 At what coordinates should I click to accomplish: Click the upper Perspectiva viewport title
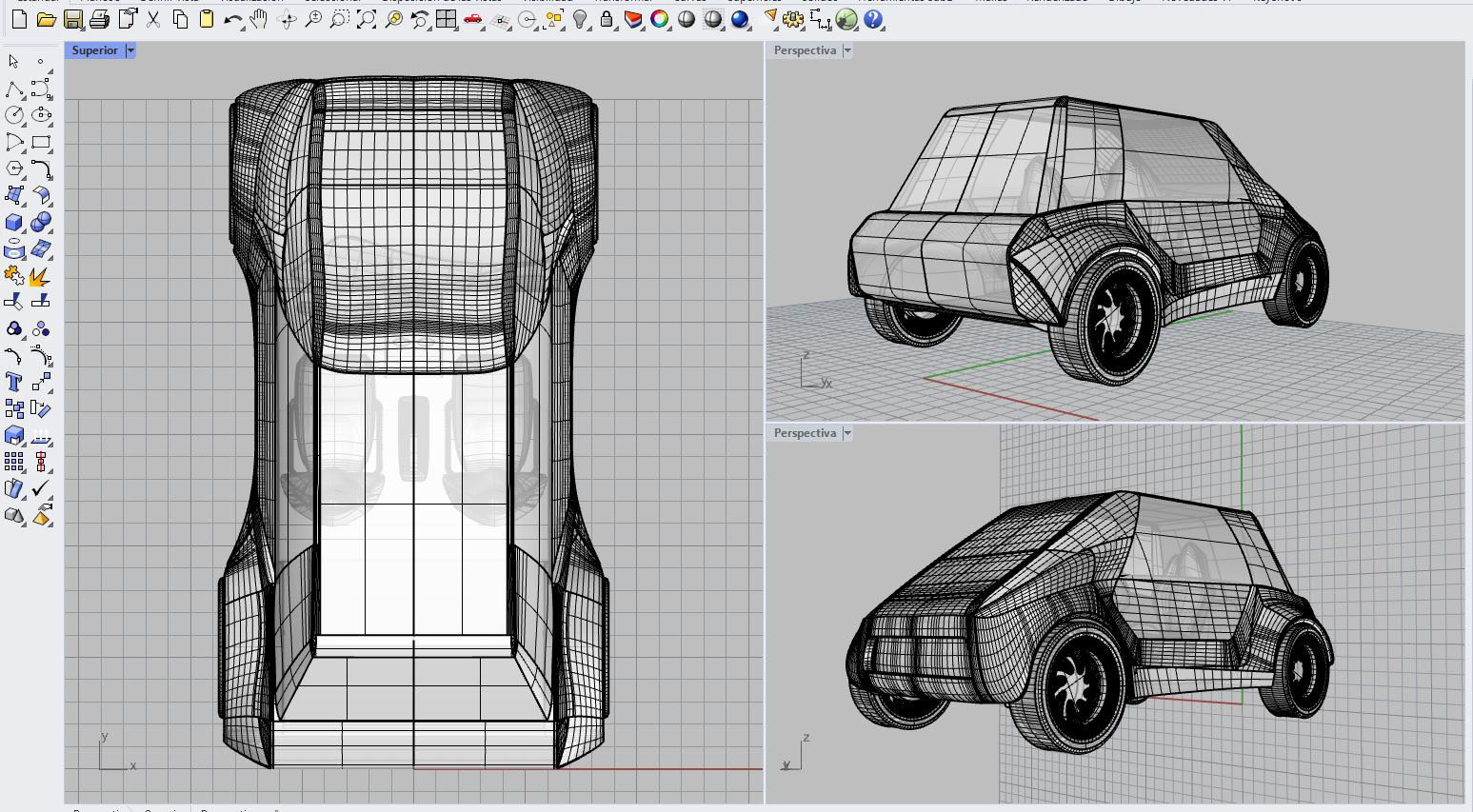(x=805, y=50)
